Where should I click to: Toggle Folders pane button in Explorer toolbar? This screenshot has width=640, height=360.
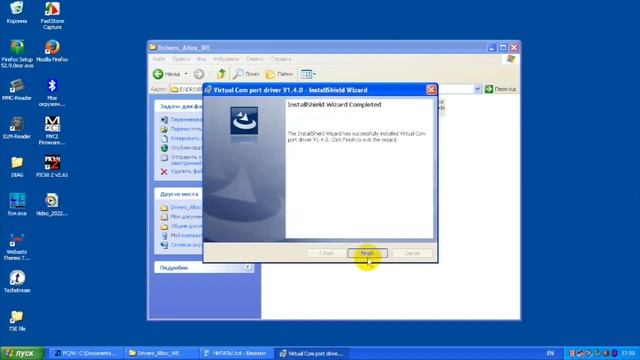point(279,74)
